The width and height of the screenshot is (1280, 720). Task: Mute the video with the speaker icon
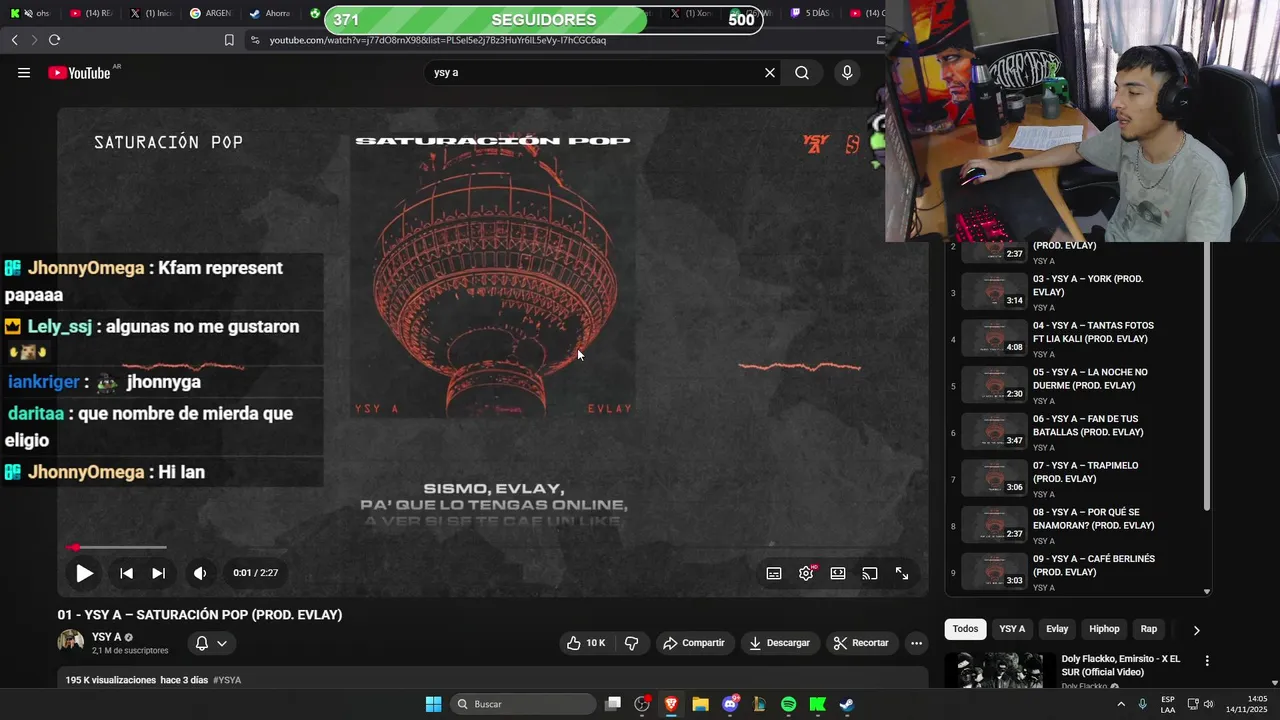200,573
